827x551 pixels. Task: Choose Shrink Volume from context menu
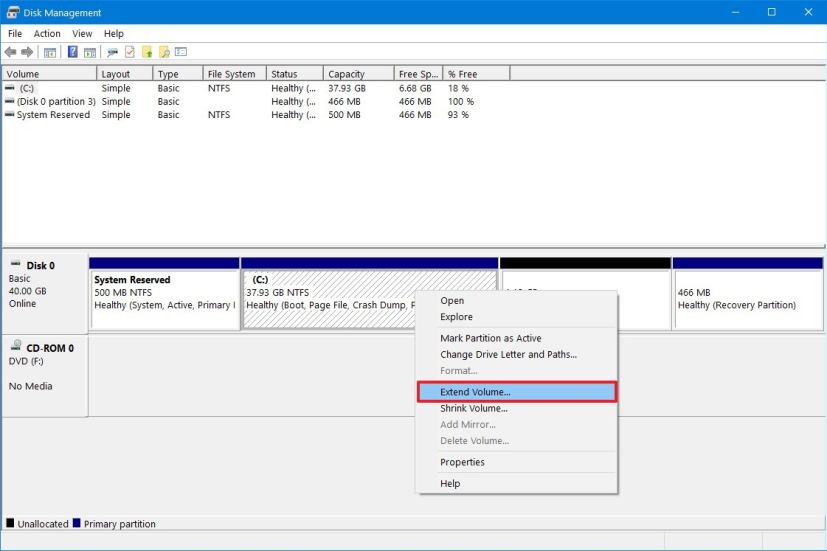coord(516,408)
